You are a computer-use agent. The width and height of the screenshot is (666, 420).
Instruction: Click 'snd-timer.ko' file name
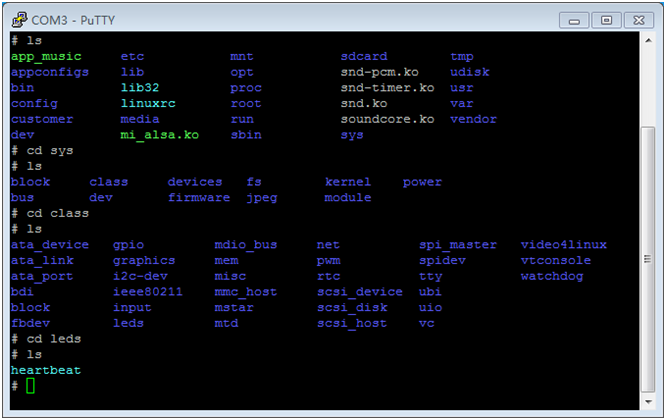387,87
